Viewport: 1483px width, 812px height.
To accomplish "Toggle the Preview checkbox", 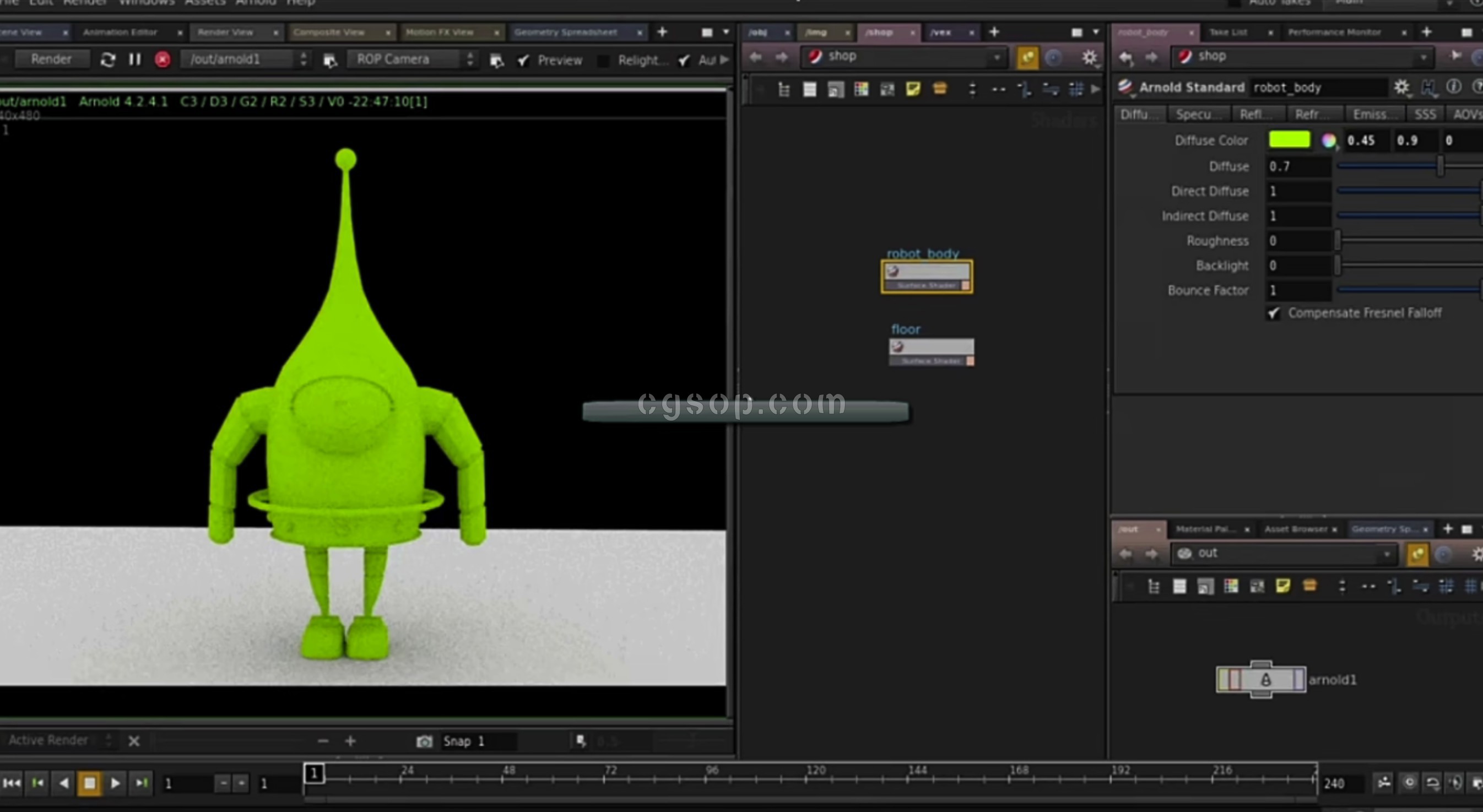I will click(523, 60).
